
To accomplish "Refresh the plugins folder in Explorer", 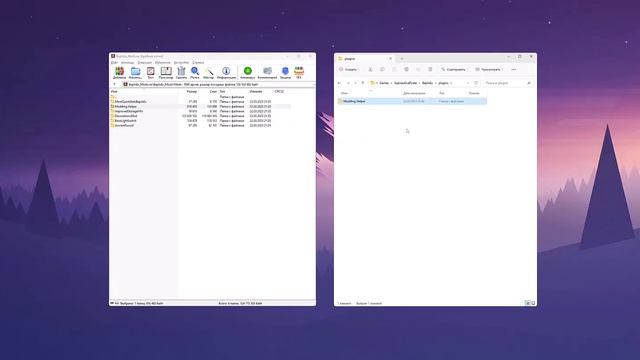I will [476, 83].
